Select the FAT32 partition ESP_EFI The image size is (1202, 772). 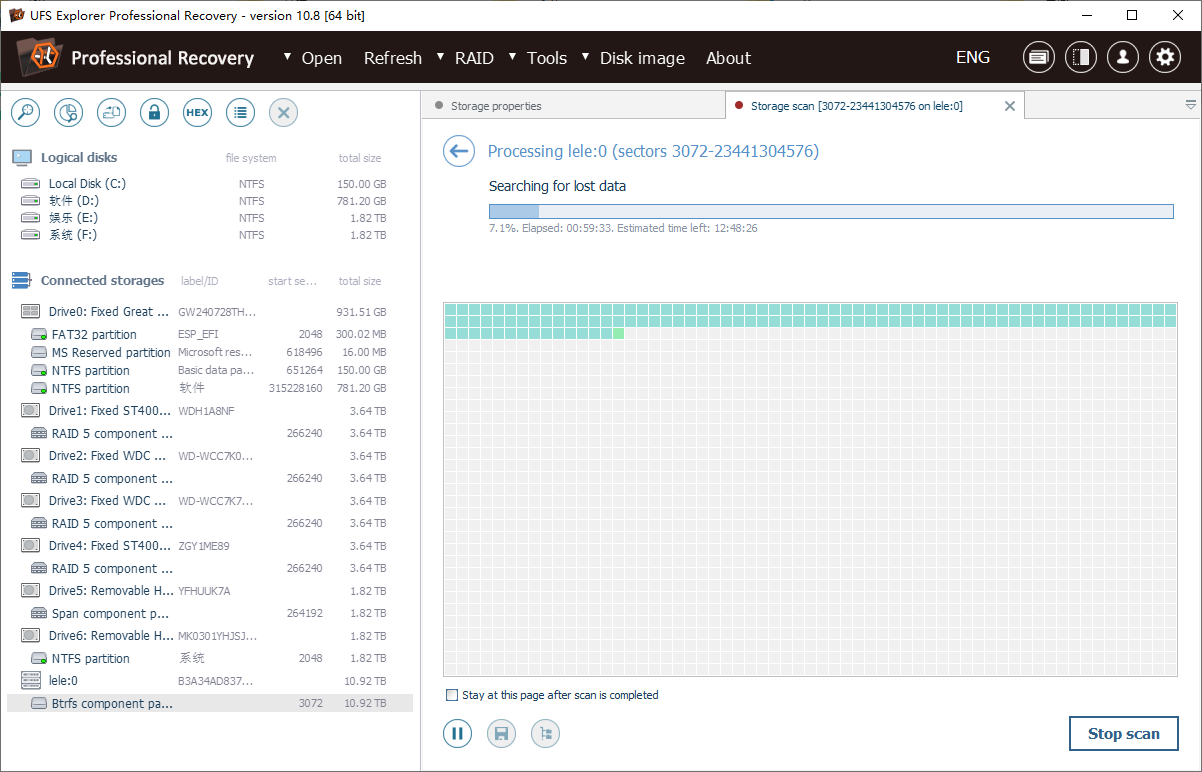(210, 334)
